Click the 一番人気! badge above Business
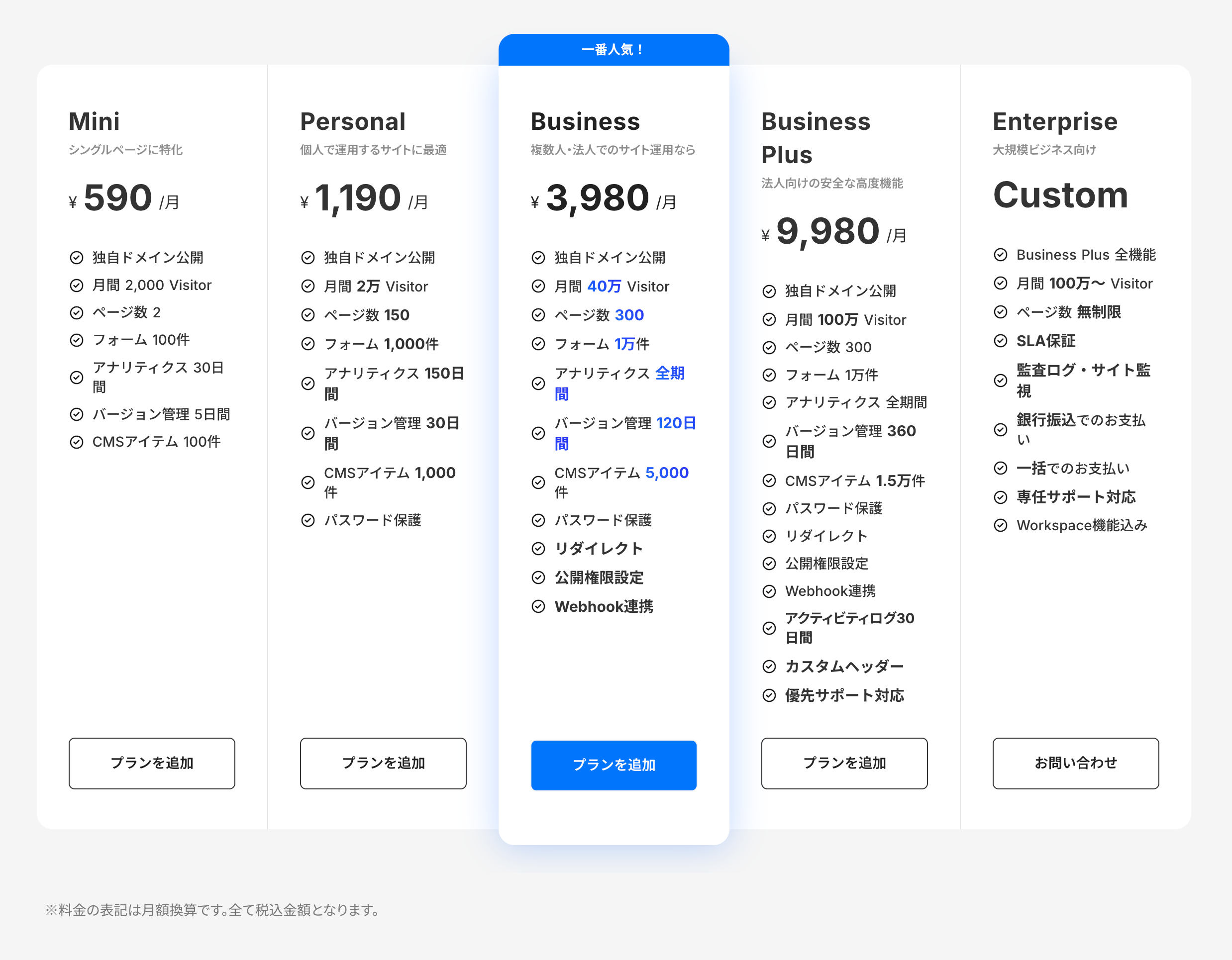 613,49
